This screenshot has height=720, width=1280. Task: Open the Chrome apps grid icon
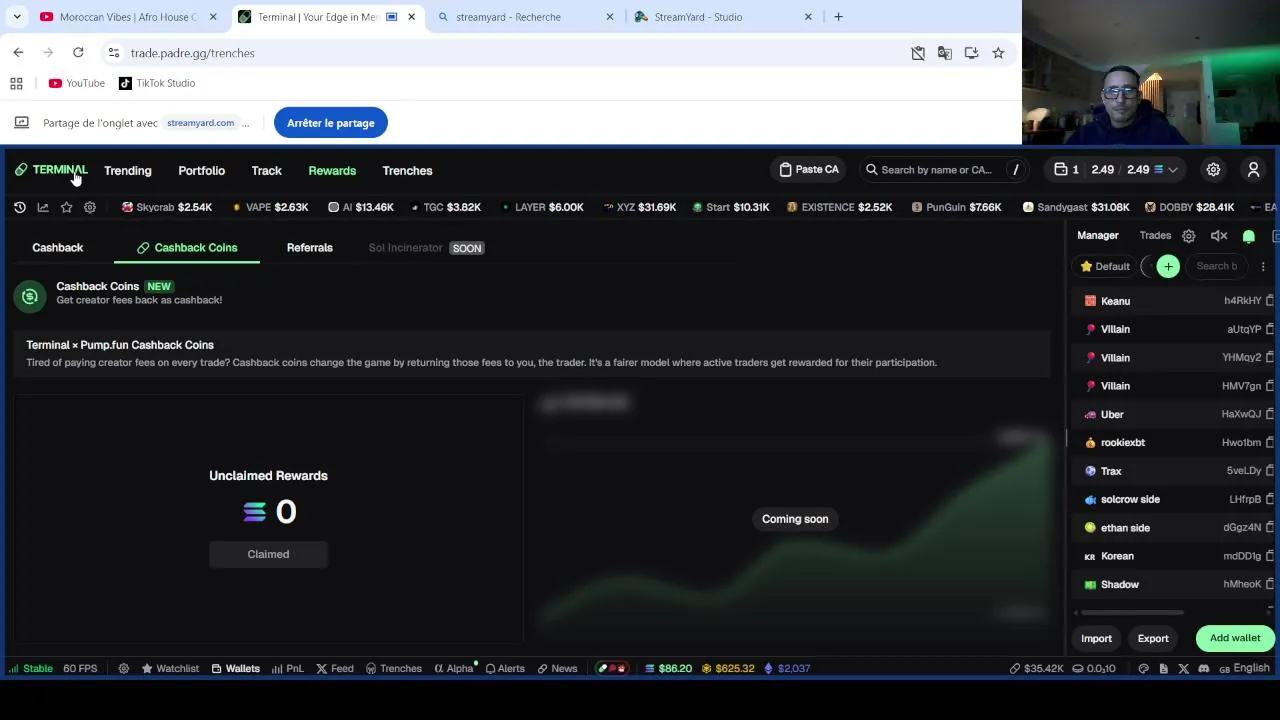click(x=16, y=83)
